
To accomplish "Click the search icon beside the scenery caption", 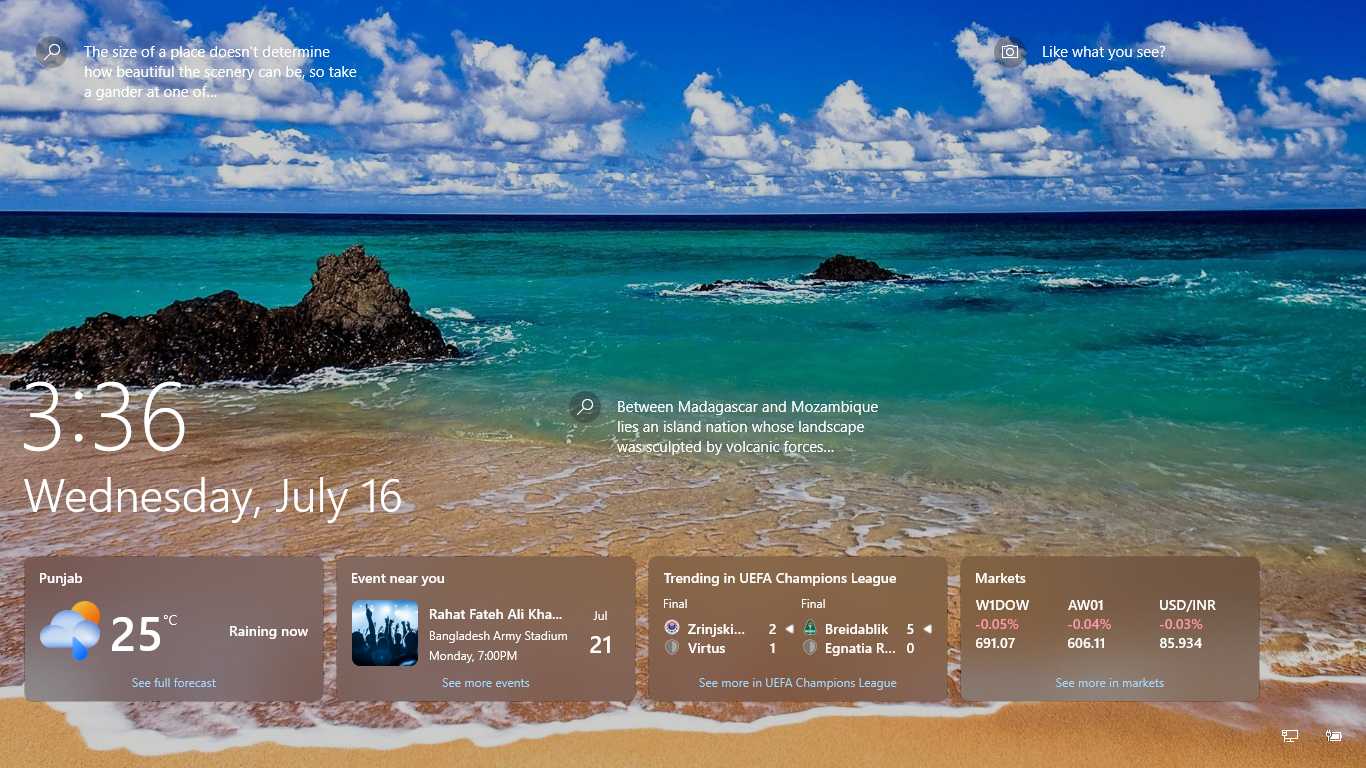I will pyautogui.click(x=51, y=51).
